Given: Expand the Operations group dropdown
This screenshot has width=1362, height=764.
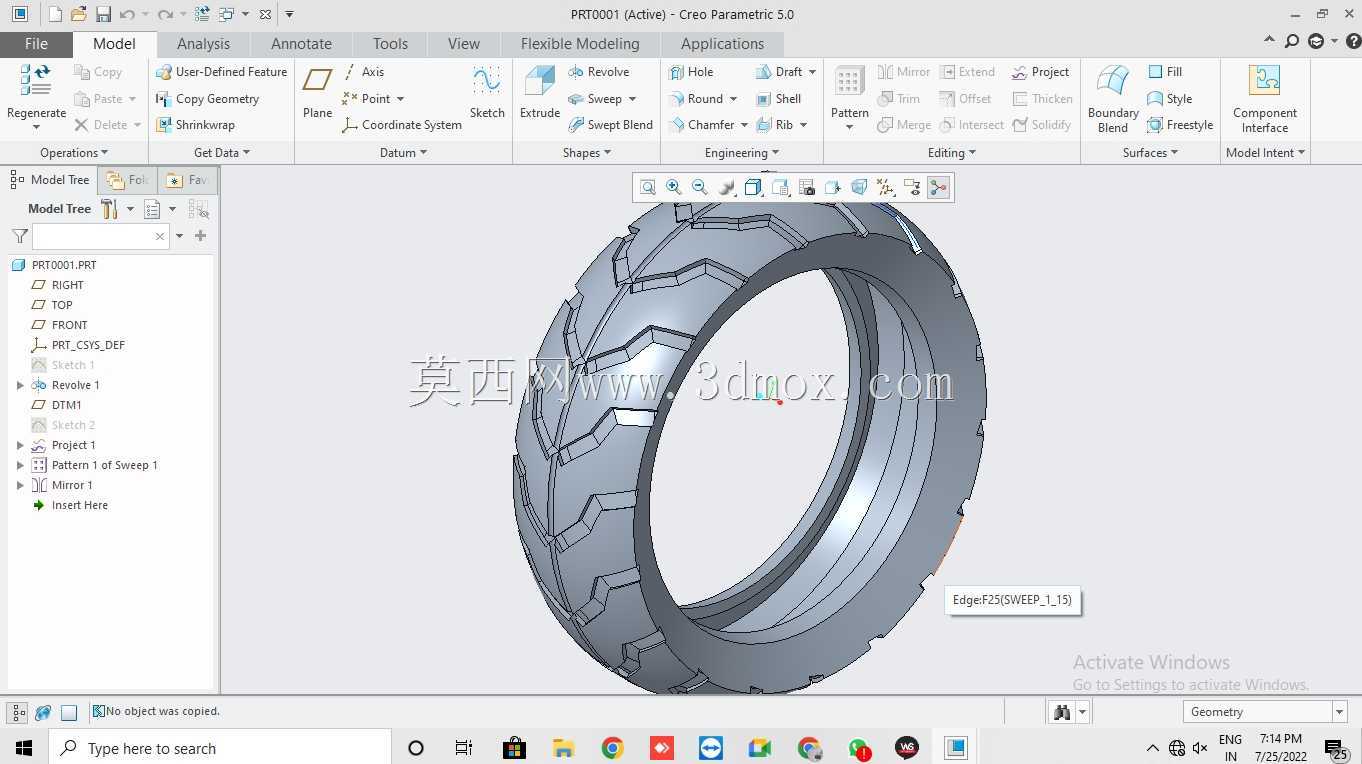Looking at the screenshot, I should pyautogui.click(x=74, y=153).
